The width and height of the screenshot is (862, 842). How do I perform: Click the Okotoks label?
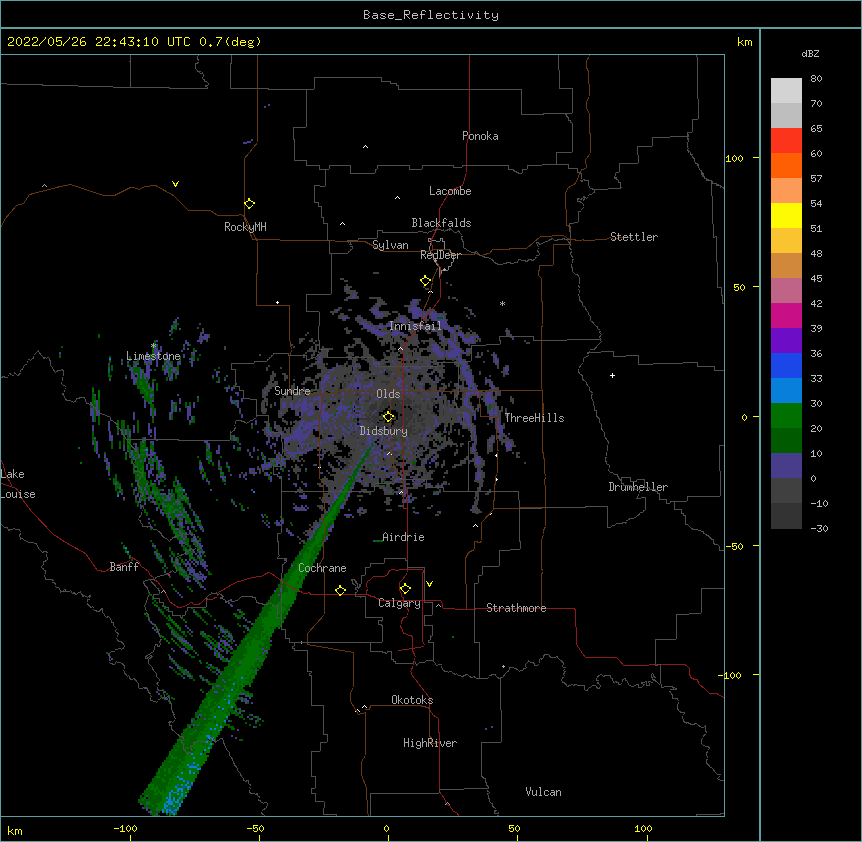[x=412, y=700]
